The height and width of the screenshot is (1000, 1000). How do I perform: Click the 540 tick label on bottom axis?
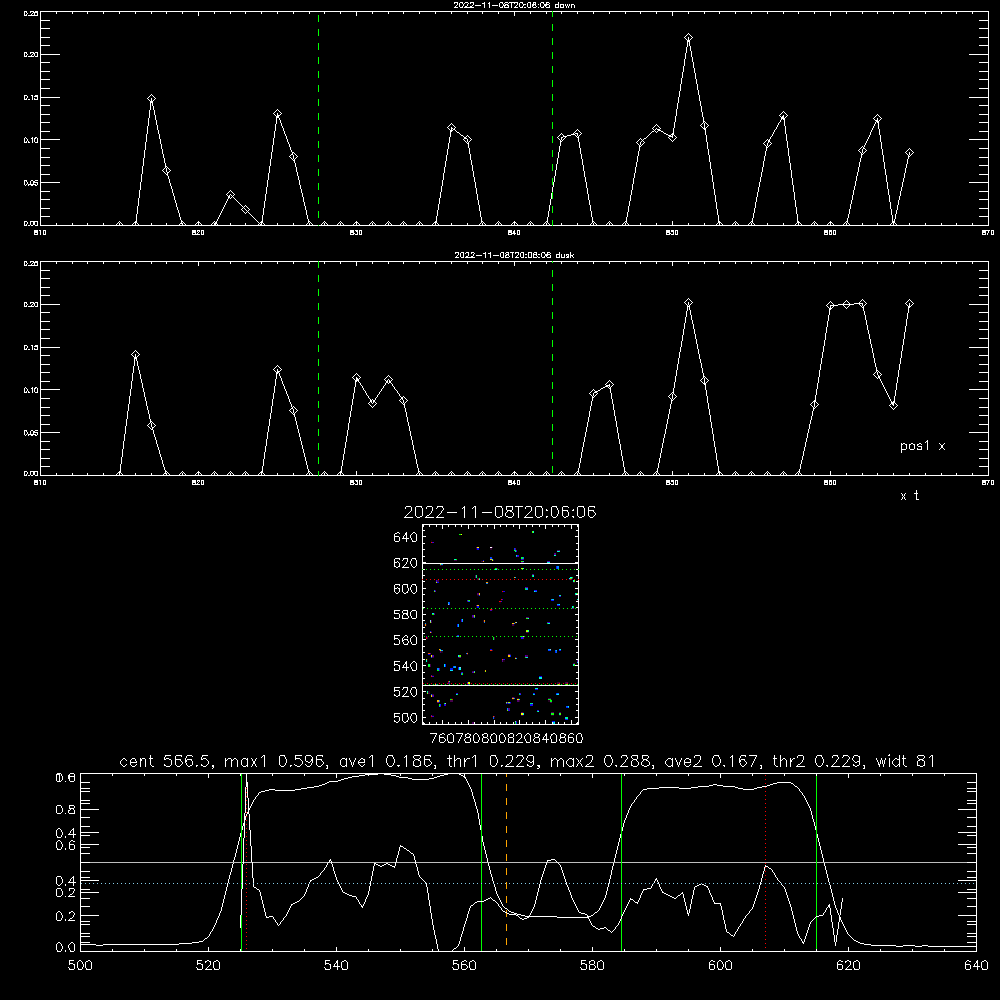coord(336,966)
